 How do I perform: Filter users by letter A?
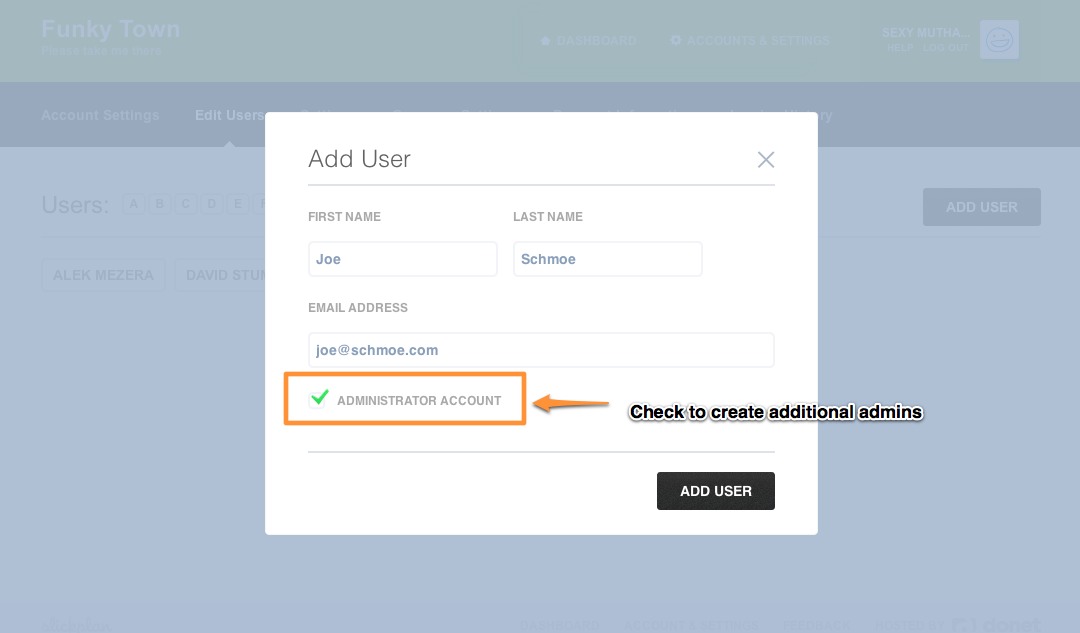pos(134,204)
